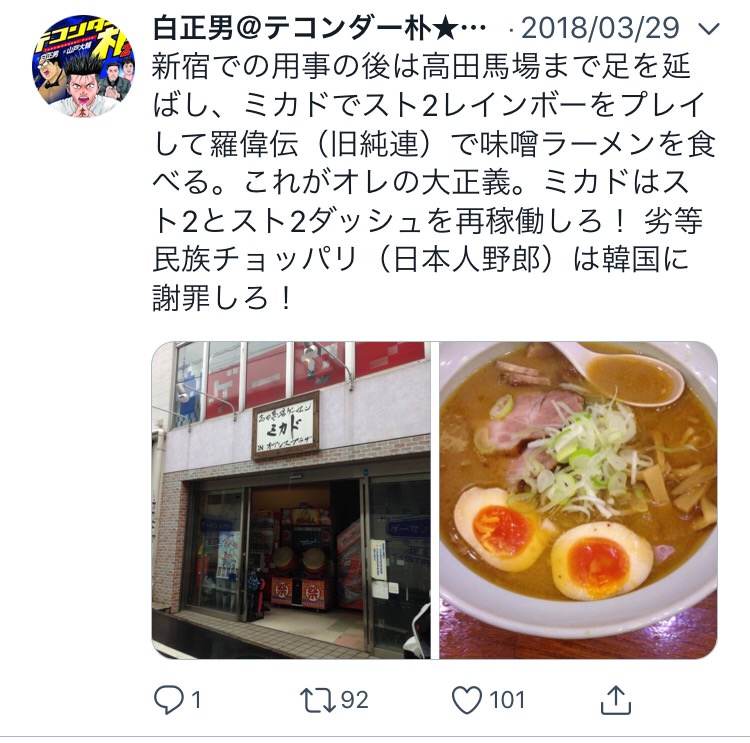
Task: Open the share upload icon
Action: coord(616,700)
